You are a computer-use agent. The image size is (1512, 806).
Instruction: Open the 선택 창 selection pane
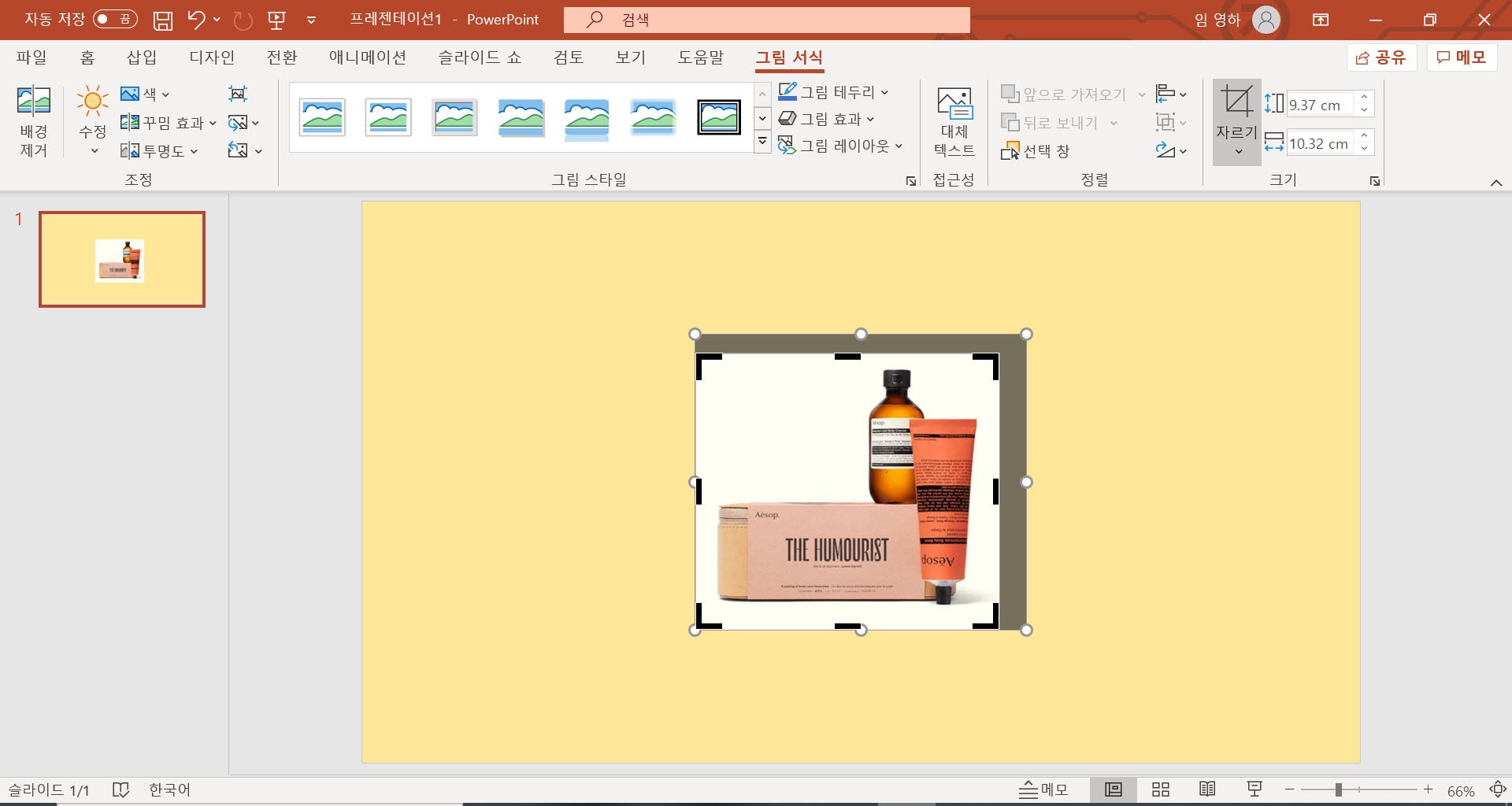(x=1035, y=151)
